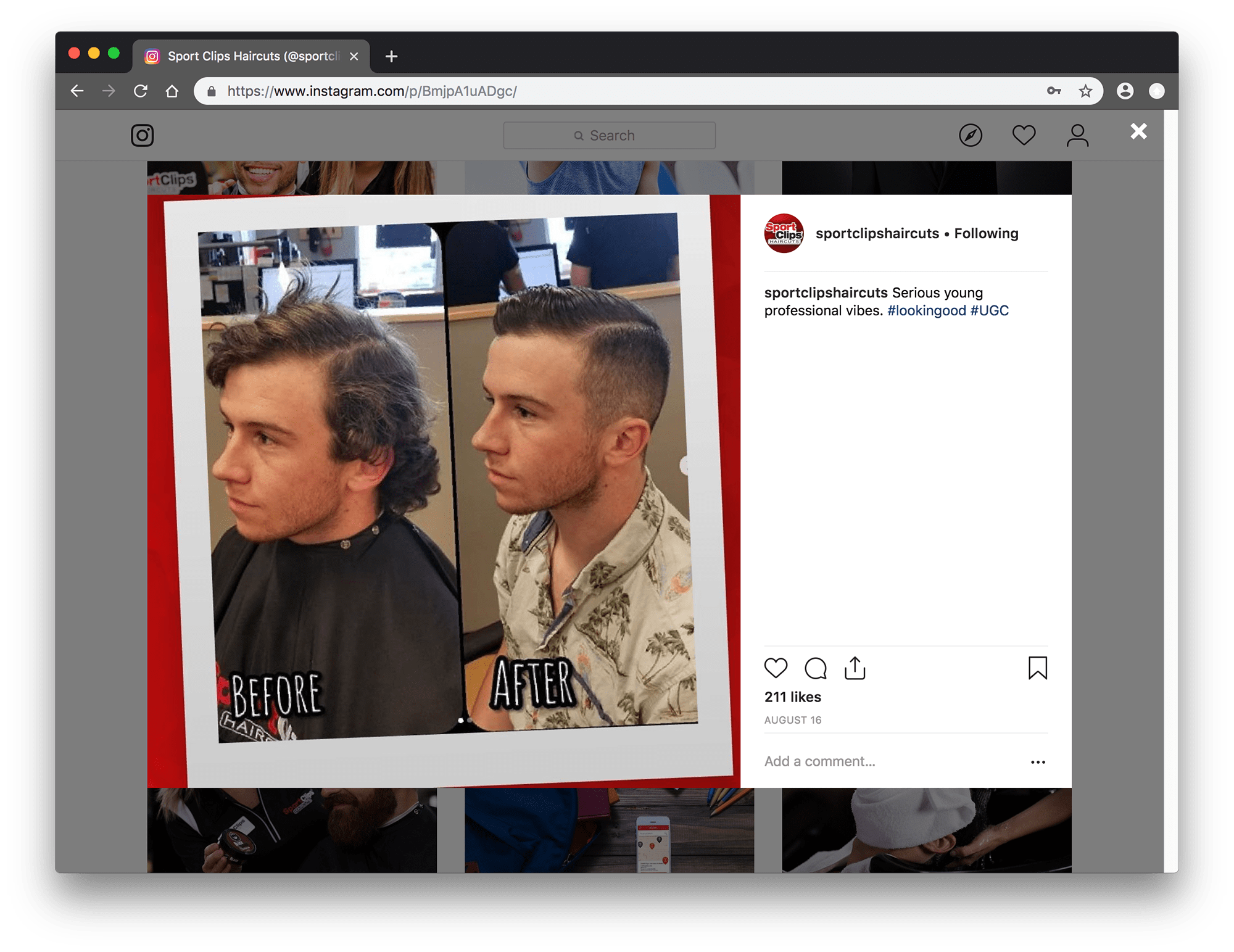Open a new browser tab

pyautogui.click(x=391, y=57)
